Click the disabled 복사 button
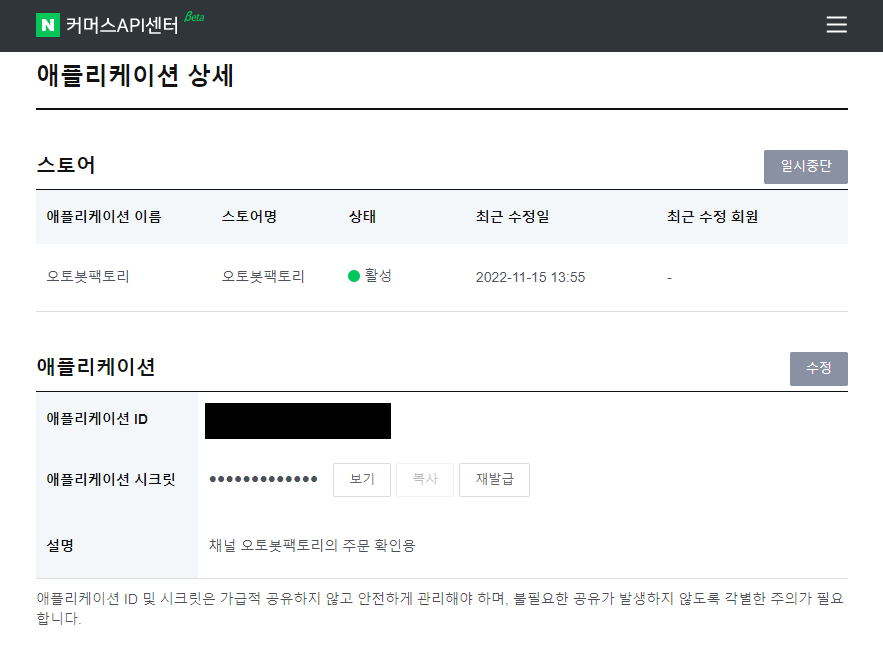The image size is (883, 655). coord(425,480)
